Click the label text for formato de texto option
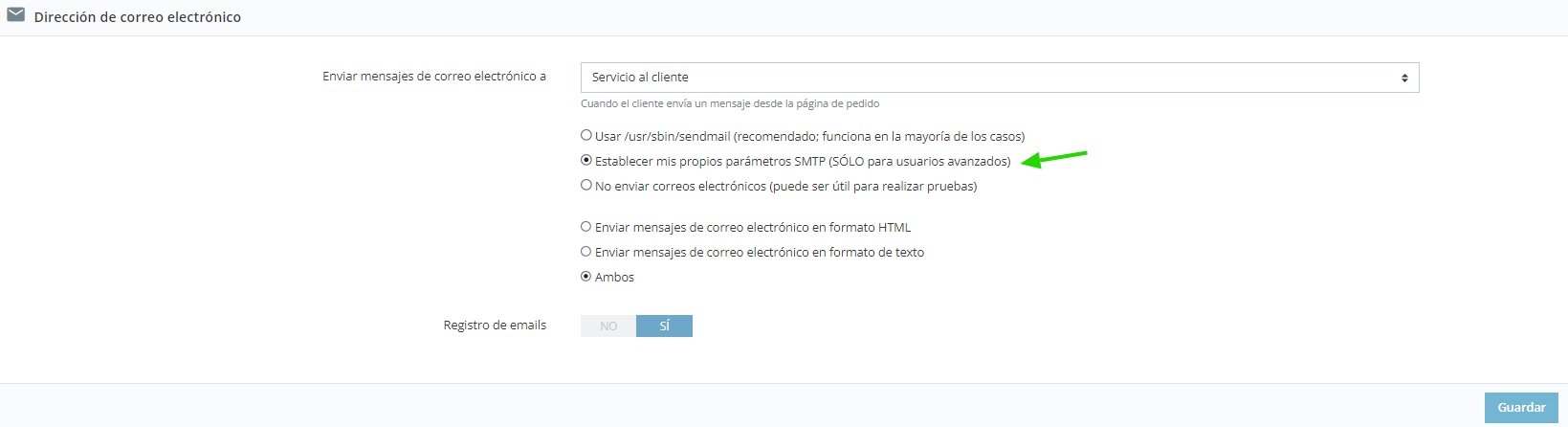The image size is (1568, 427). click(760, 253)
